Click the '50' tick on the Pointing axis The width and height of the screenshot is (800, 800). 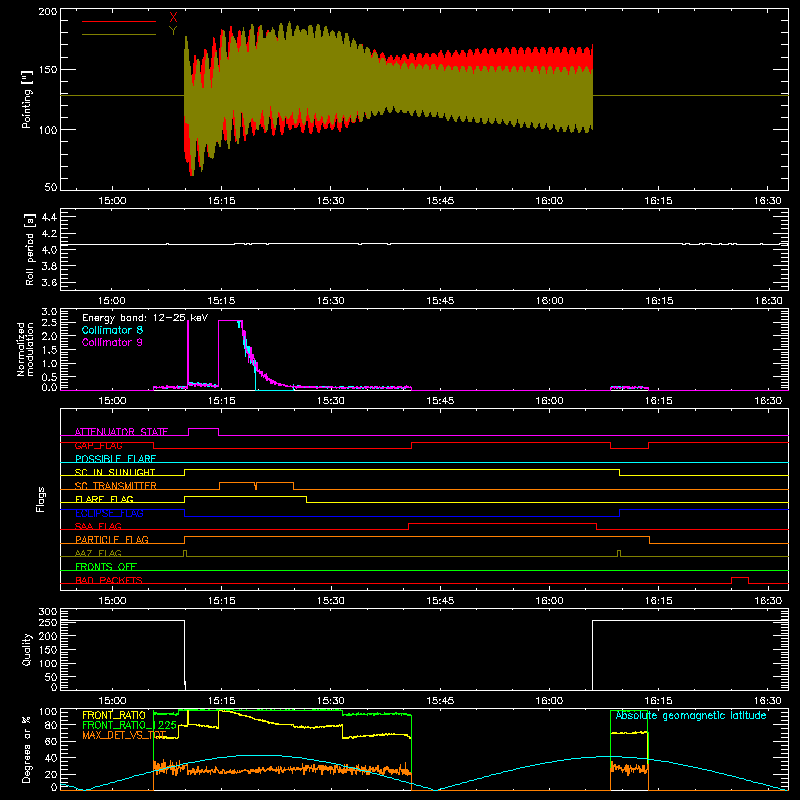coord(51,187)
